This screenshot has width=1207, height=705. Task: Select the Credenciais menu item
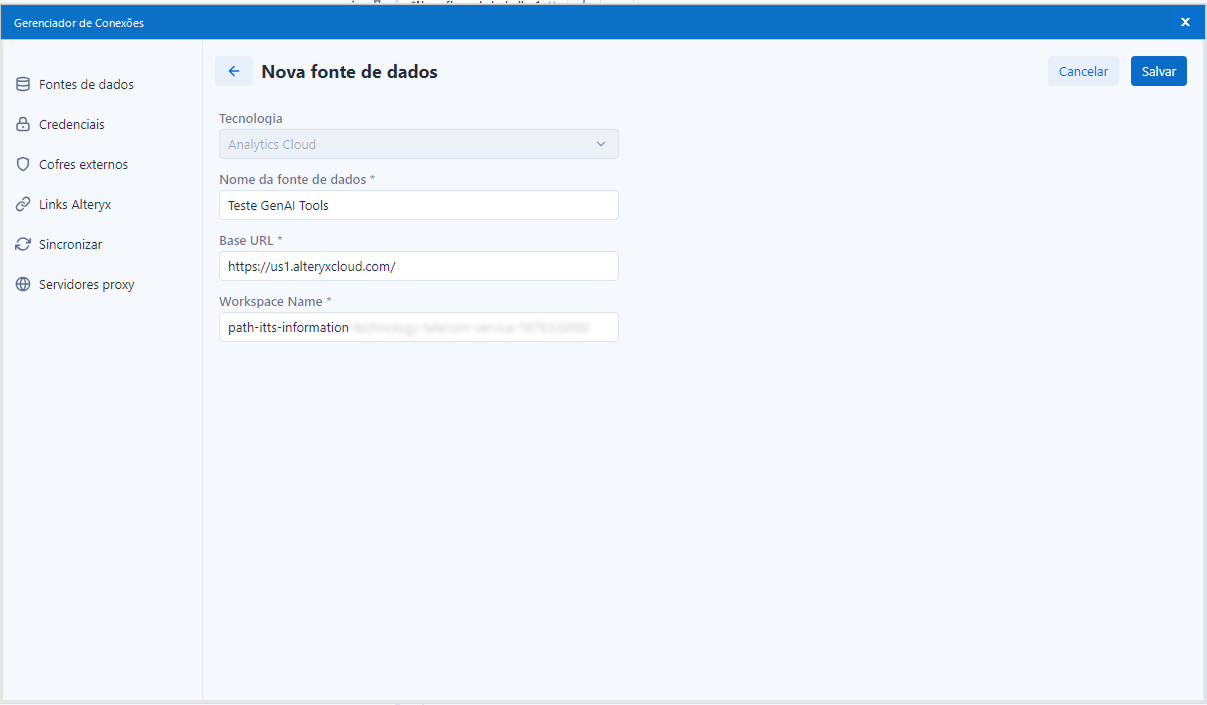[x=72, y=125]
